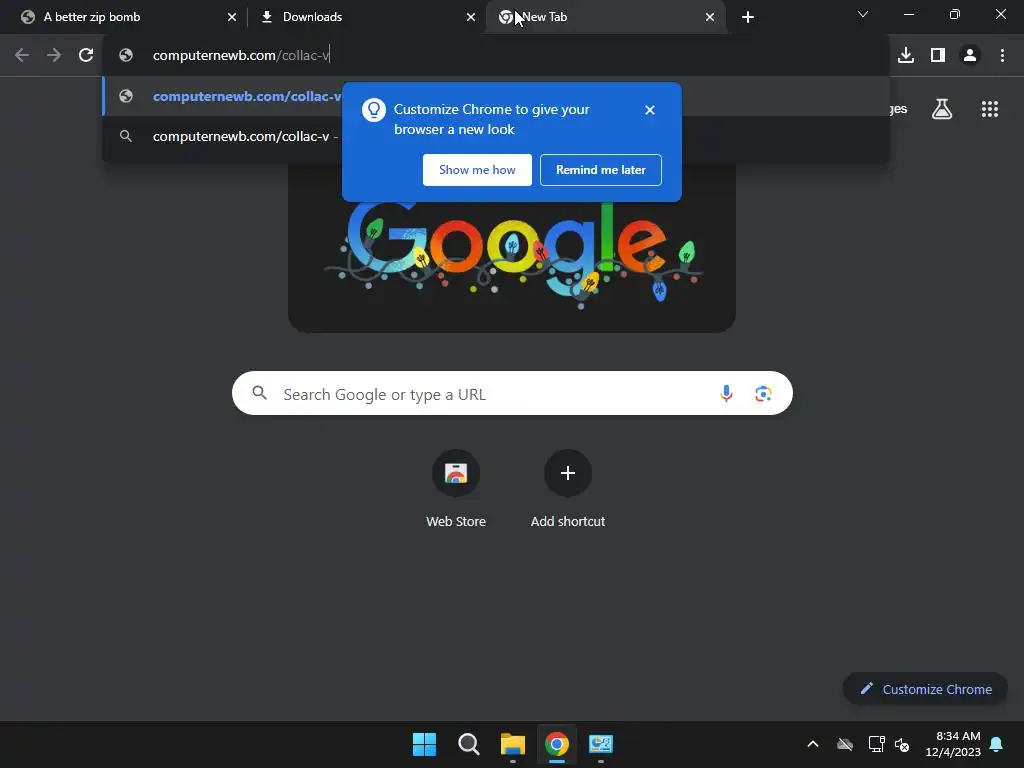The width and height of the screenshot is (1024, 768).
Task: Click Remind me later button
Action: pyautogui.click(x=600, y=170)
